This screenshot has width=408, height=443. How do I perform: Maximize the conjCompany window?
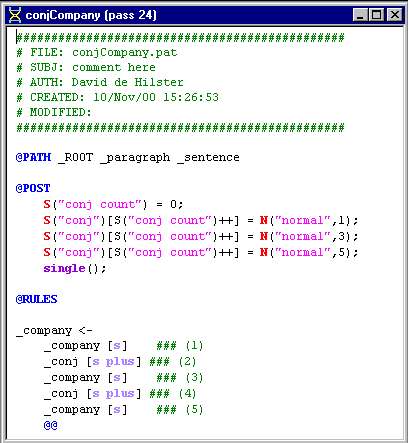tap(377, 15)
